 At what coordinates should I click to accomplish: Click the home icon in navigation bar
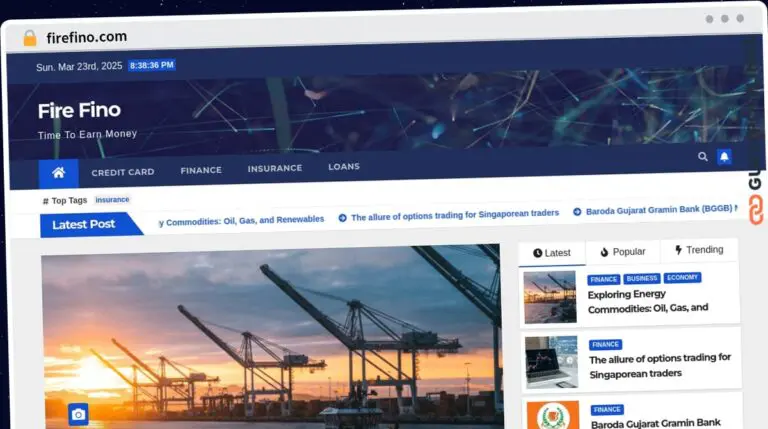point(58,173)
